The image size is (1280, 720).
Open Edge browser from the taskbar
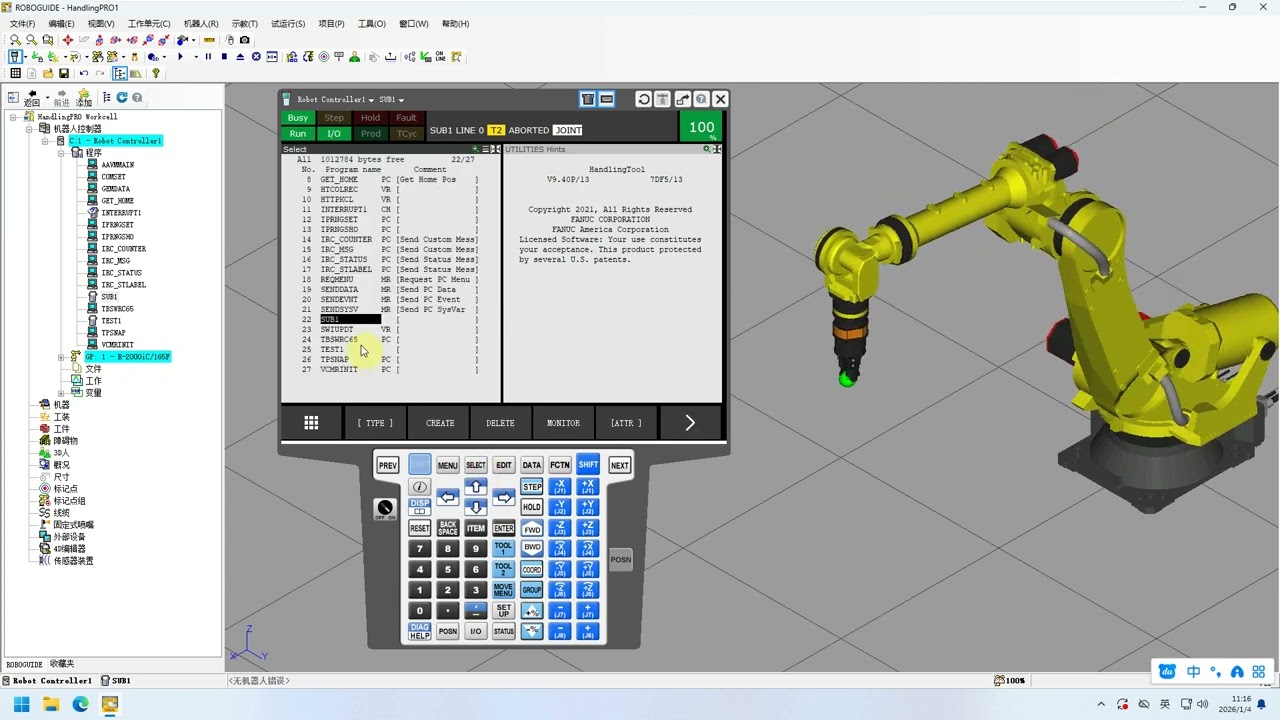[80, 704]
